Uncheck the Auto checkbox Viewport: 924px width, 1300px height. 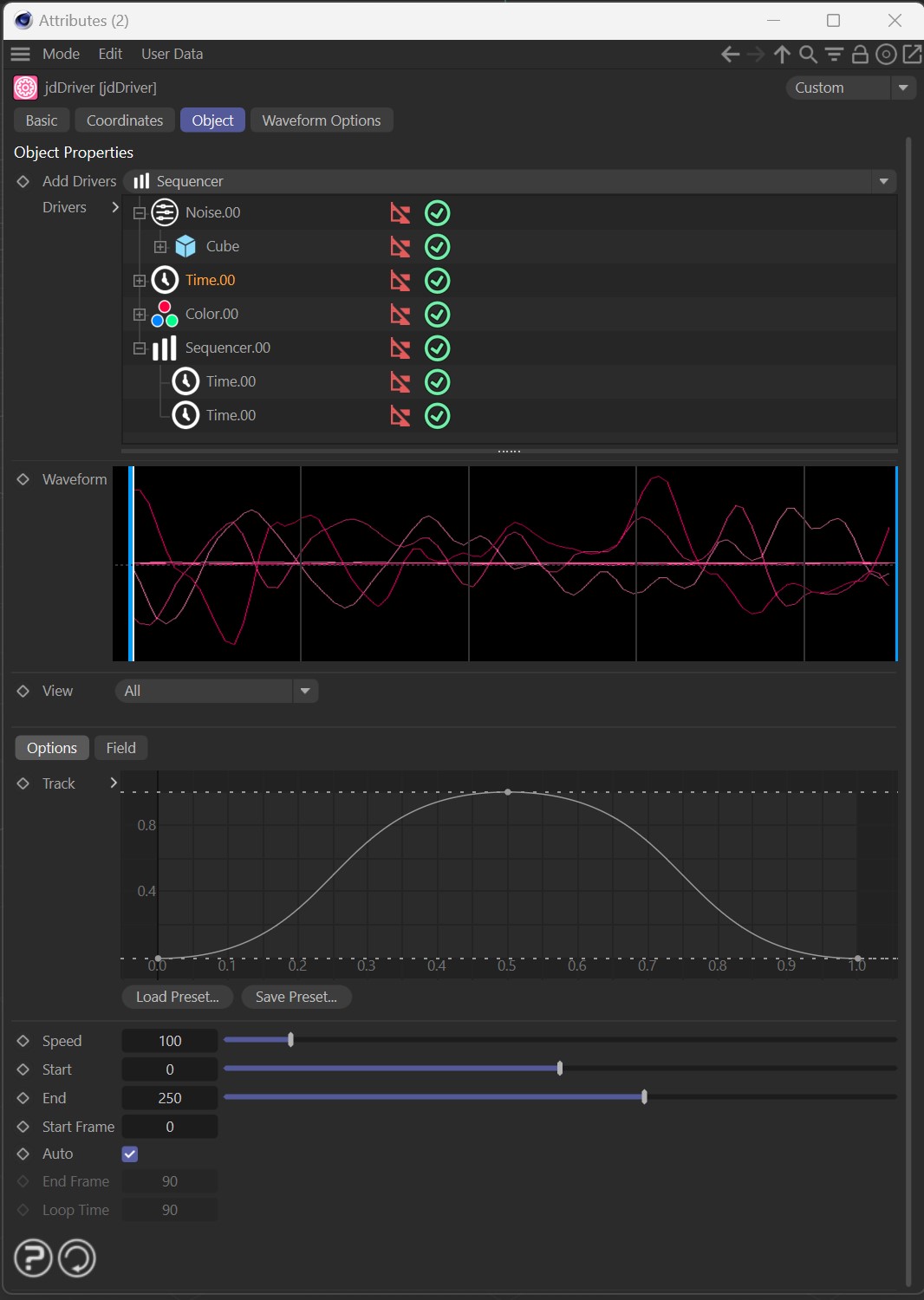pos(130,1154)
